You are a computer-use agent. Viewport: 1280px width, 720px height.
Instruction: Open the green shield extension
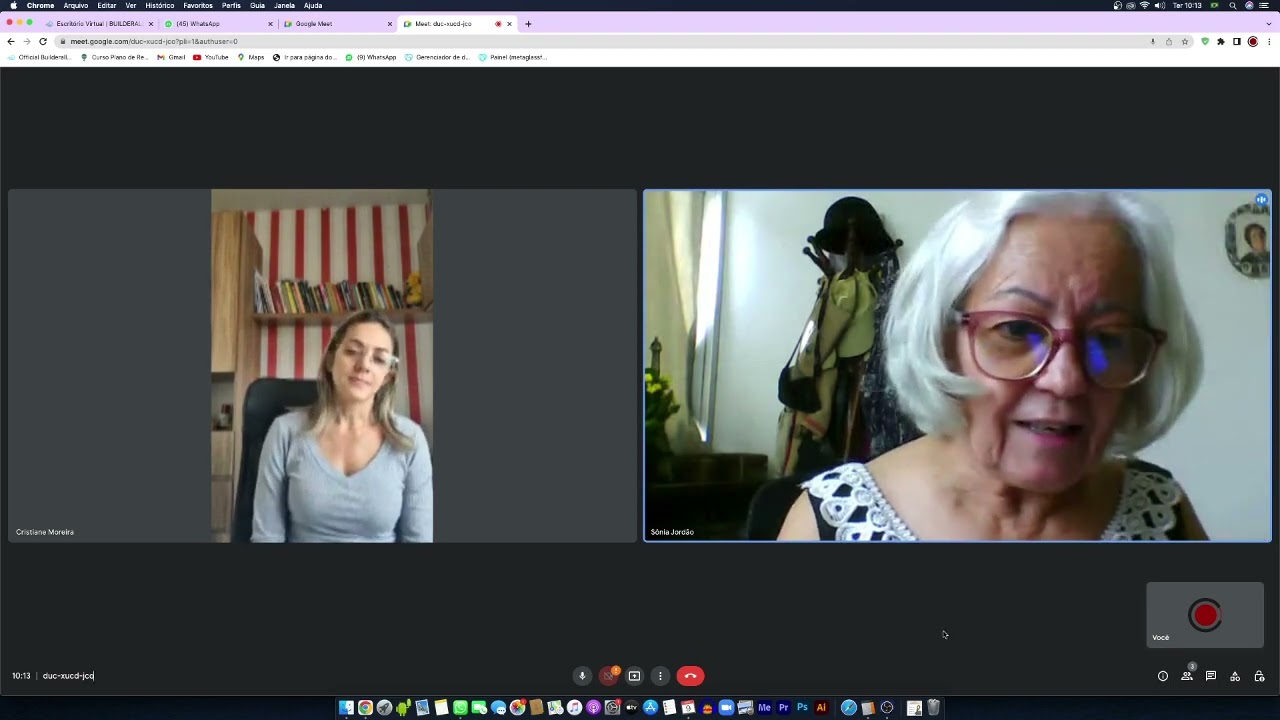coord(1205,41)
